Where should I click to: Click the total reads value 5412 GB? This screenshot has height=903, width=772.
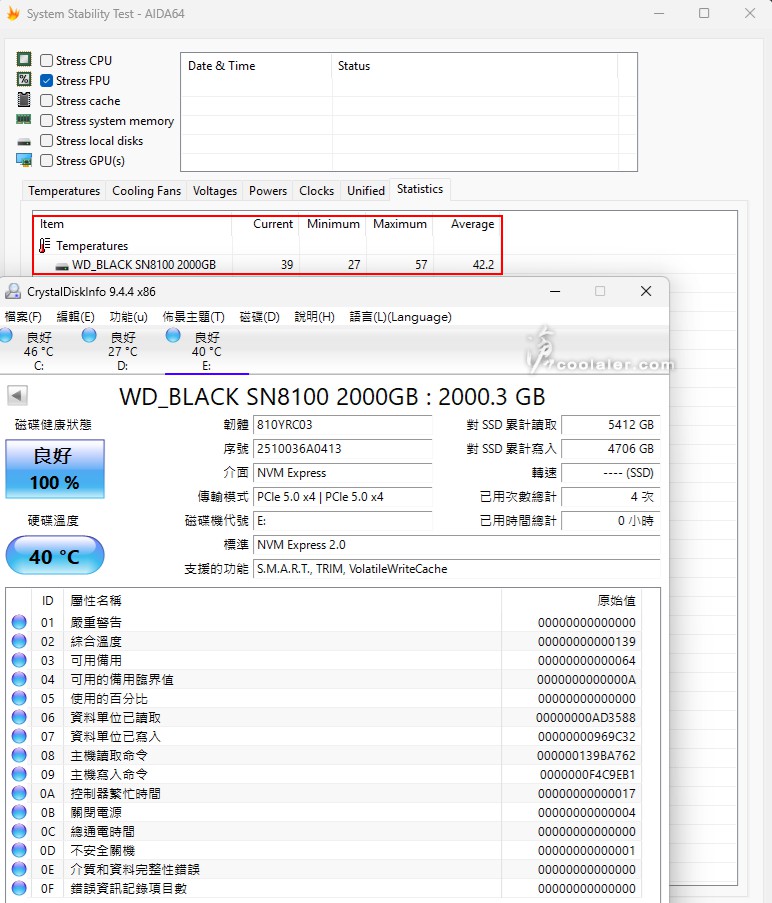point(610,424)
